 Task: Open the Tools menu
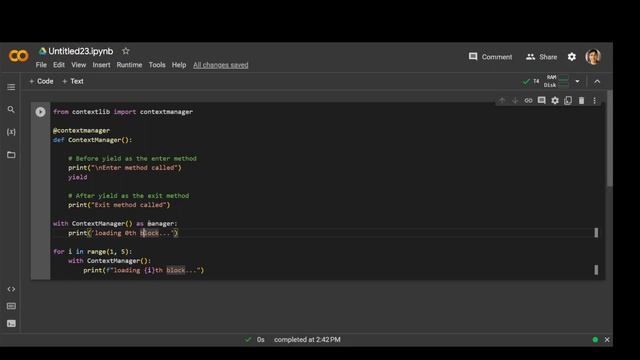tap(157, 65)
